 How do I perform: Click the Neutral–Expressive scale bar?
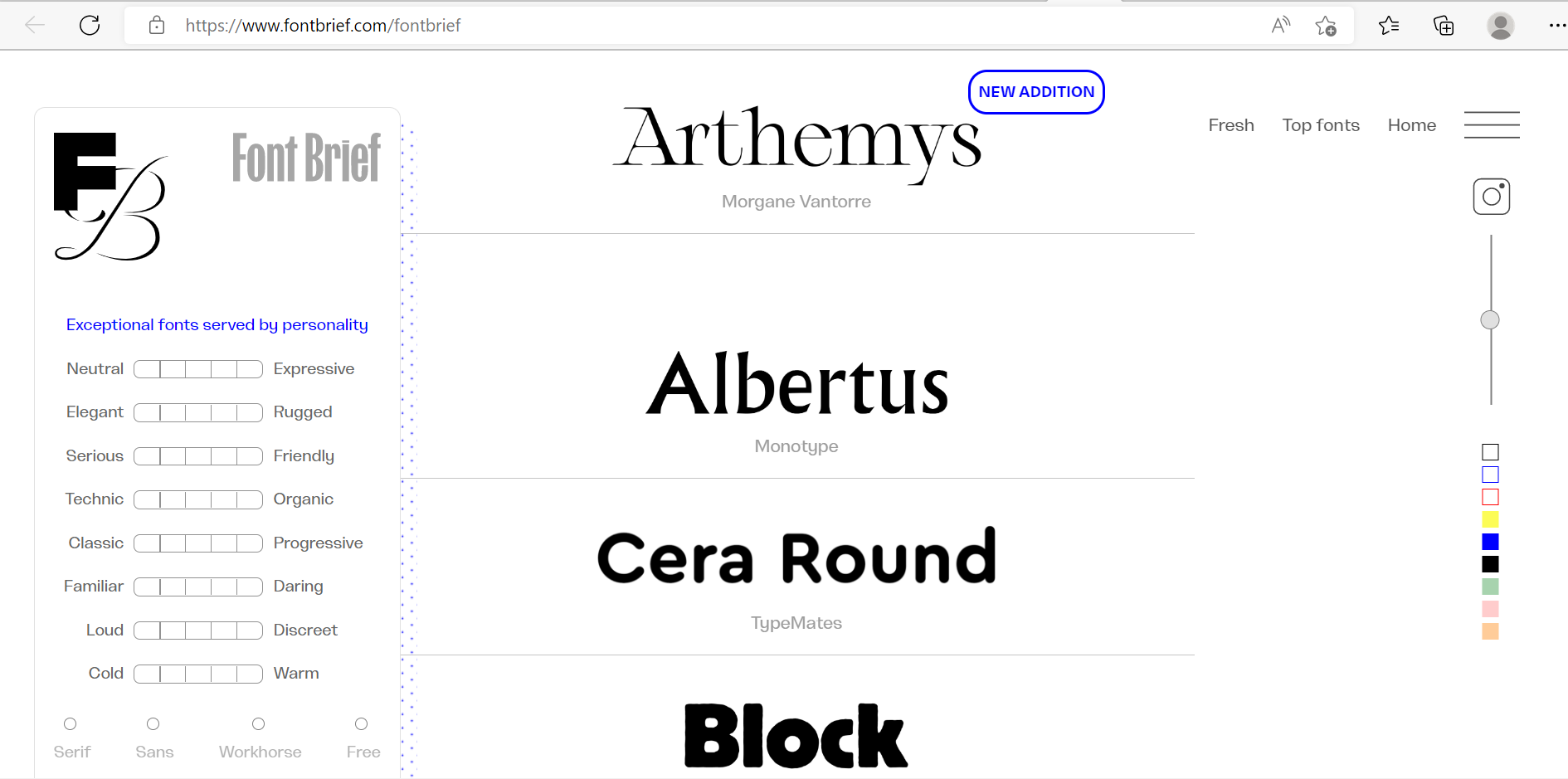[198, 369]
